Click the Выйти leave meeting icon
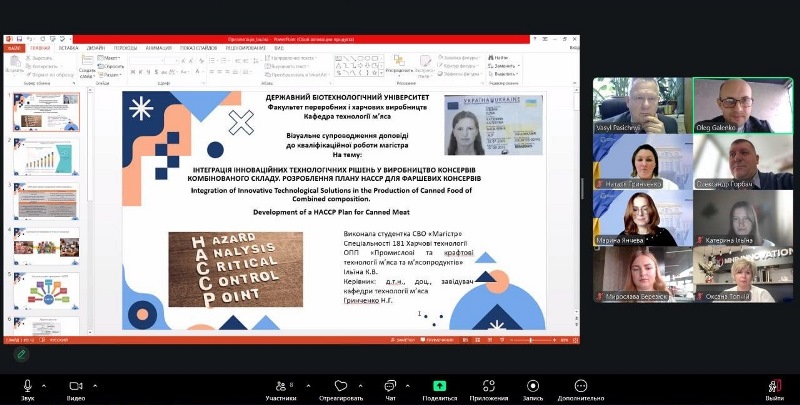The image size is (800, 405). (774, 386)
